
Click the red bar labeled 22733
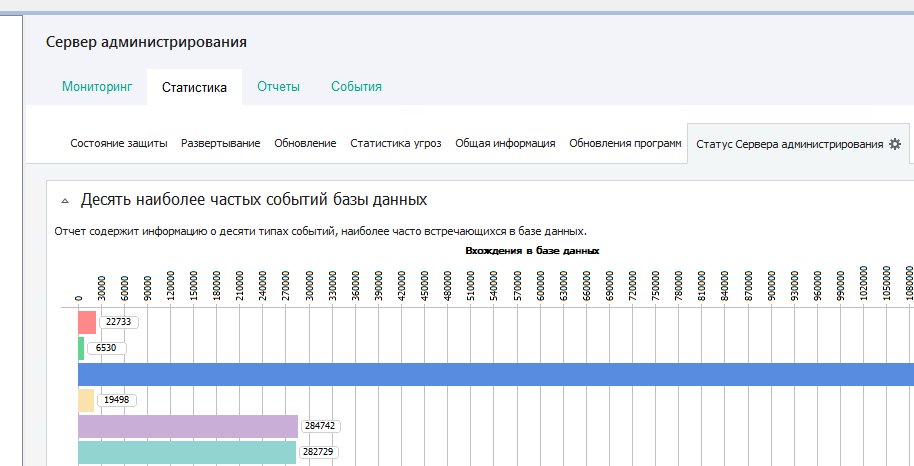[87, 322]
